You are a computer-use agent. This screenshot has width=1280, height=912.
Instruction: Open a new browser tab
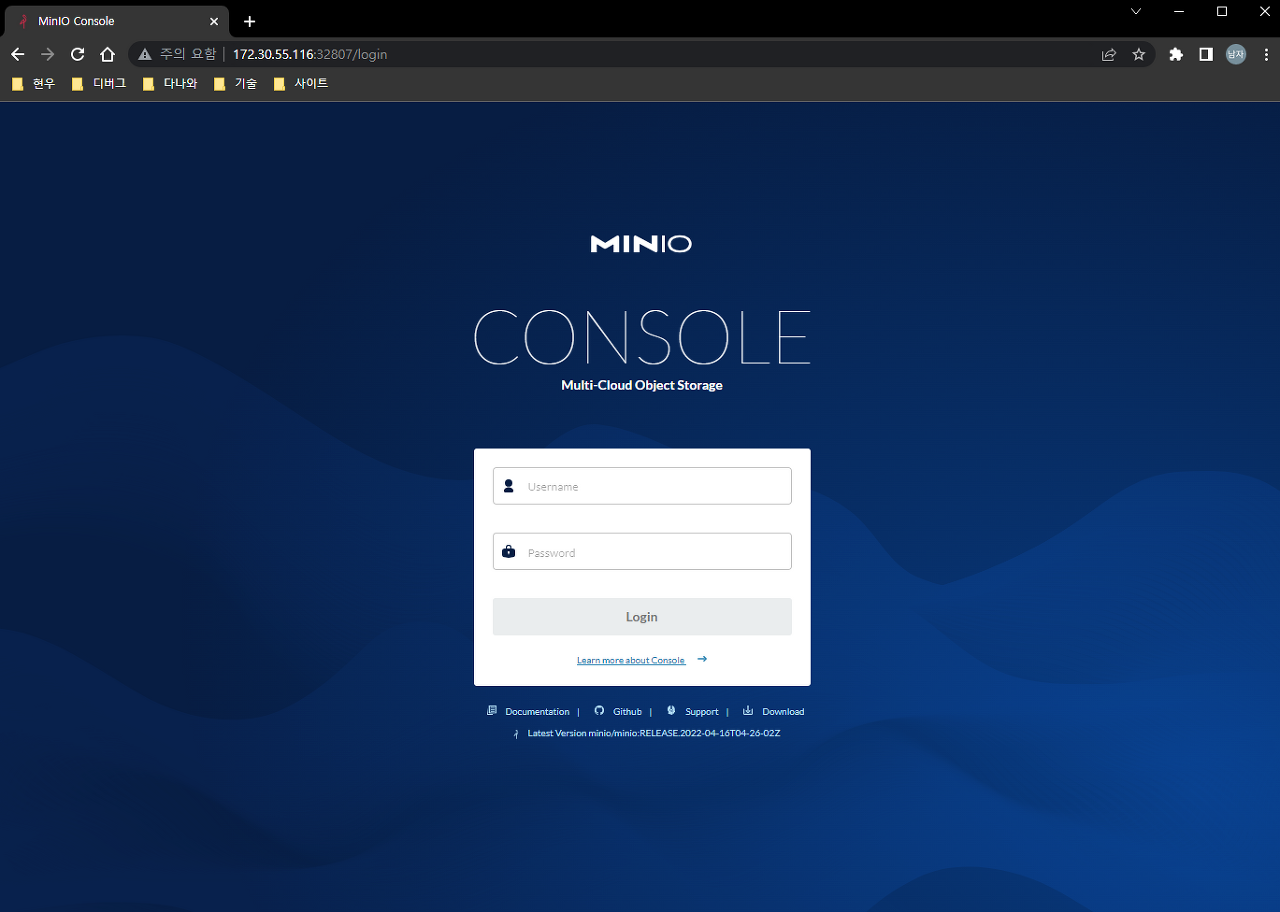click(250, 21)
